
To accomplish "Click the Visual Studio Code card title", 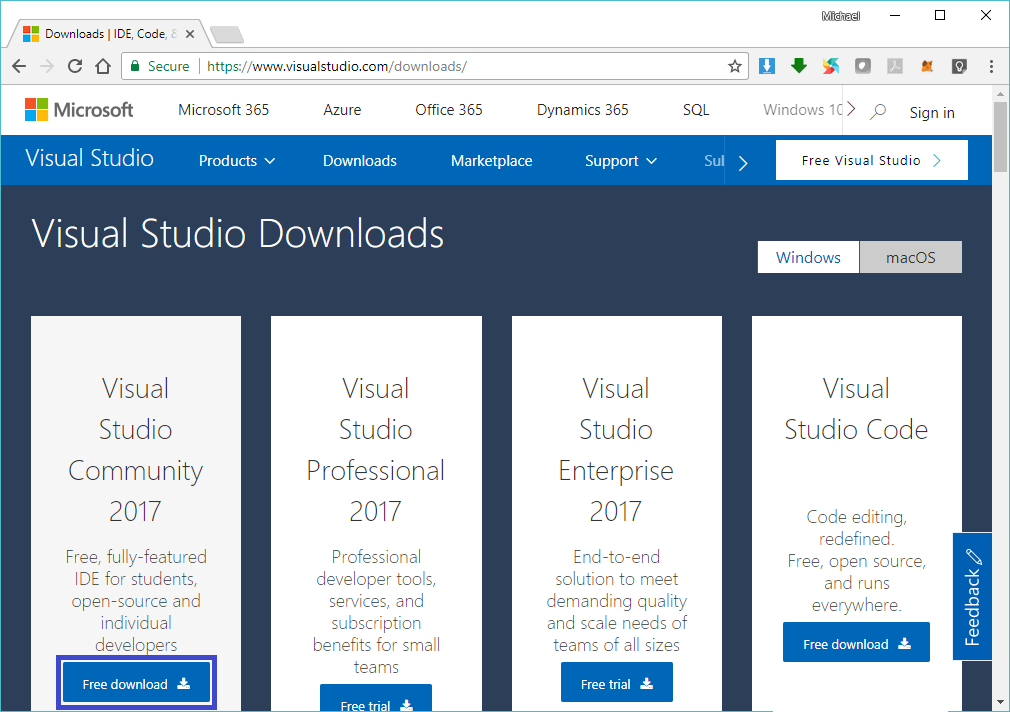I will coord(856,409).
